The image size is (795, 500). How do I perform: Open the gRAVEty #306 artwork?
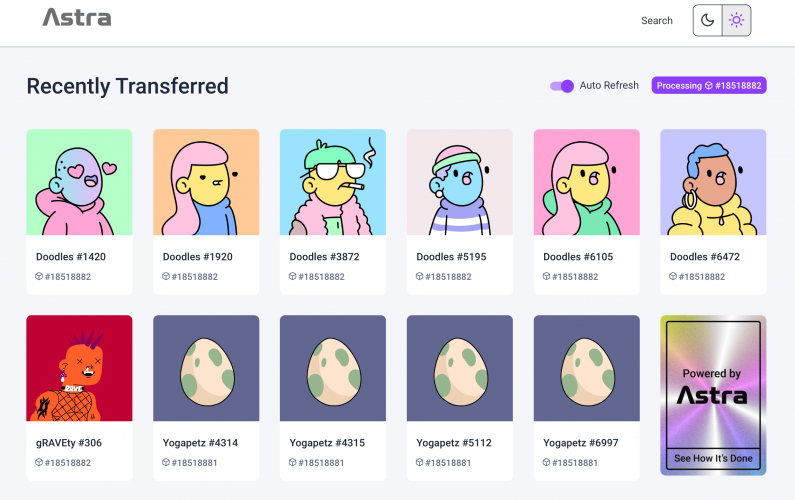point(79,368)
